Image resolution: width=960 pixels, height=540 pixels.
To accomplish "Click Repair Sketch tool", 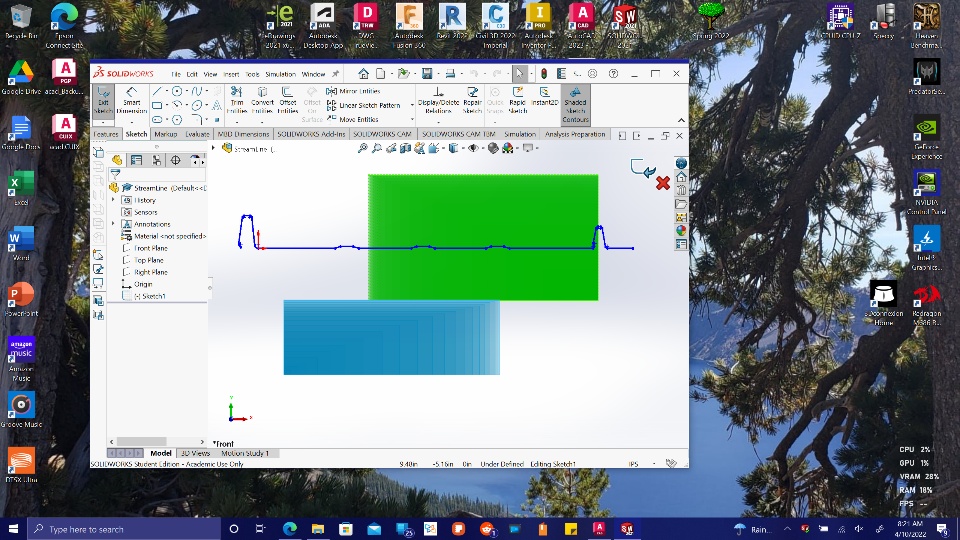I will point(472,100).
